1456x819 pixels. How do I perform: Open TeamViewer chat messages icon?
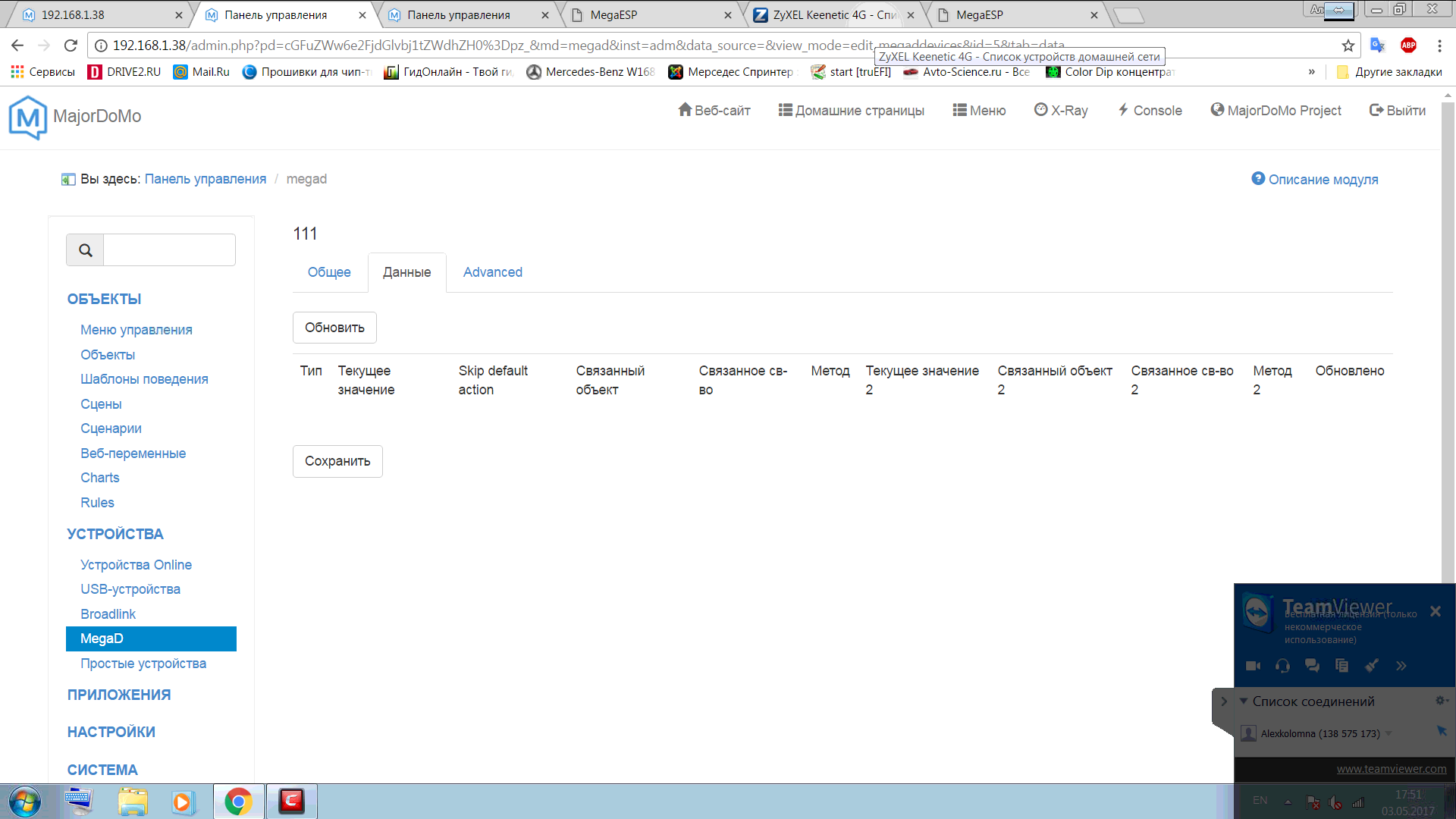1312,665
